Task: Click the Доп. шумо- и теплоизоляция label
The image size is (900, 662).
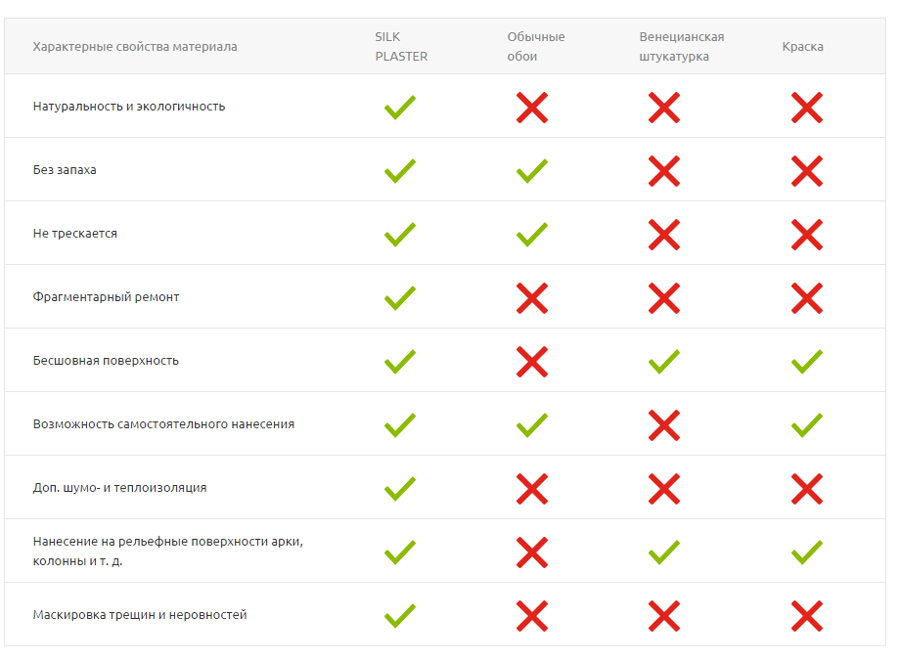Action: (x=120, y=488)
